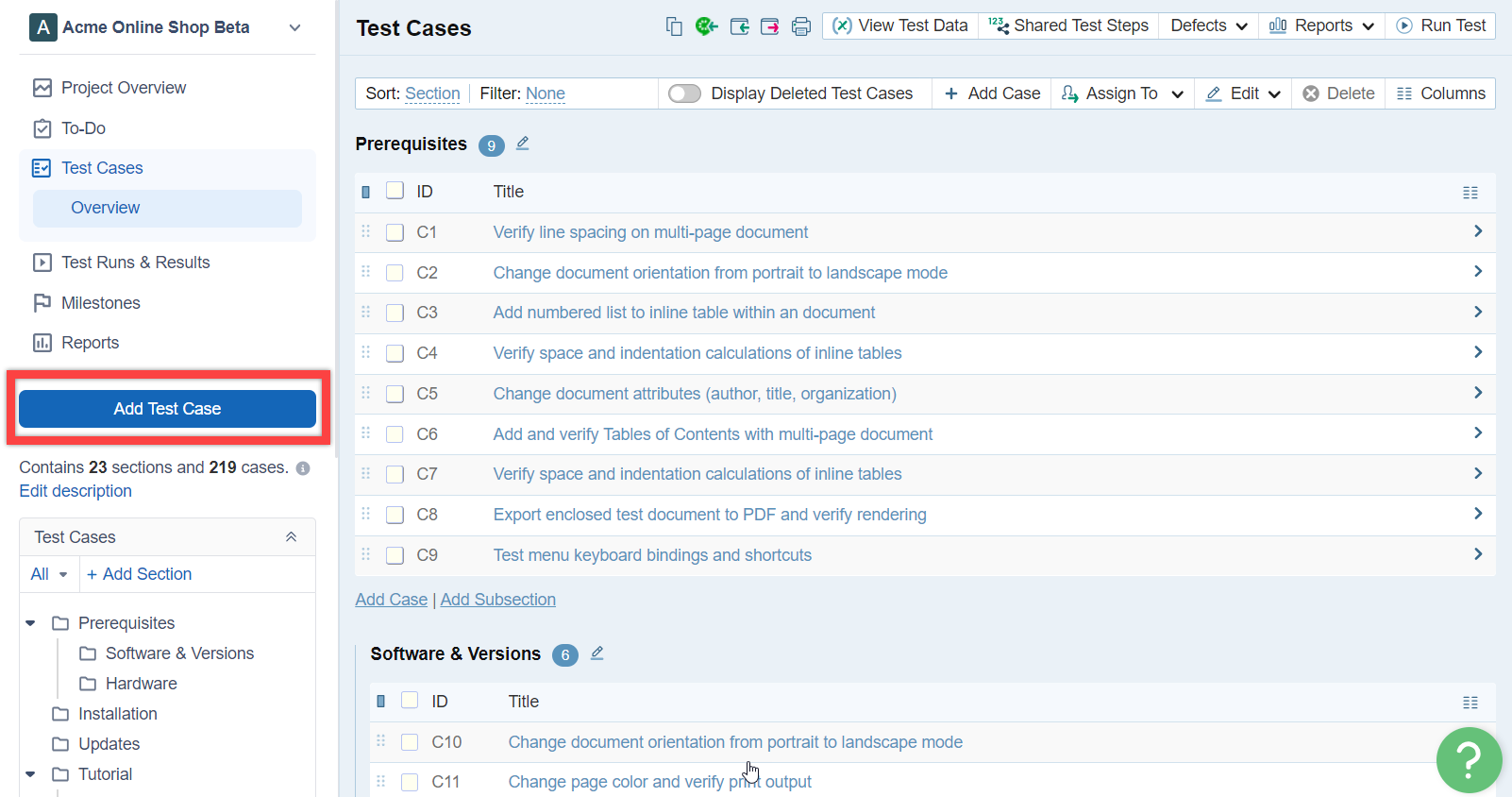Viewport: 1512px width, 797px height.
Task: Click pencil icon next to Prerequisites heading
Action: (523, 144)
